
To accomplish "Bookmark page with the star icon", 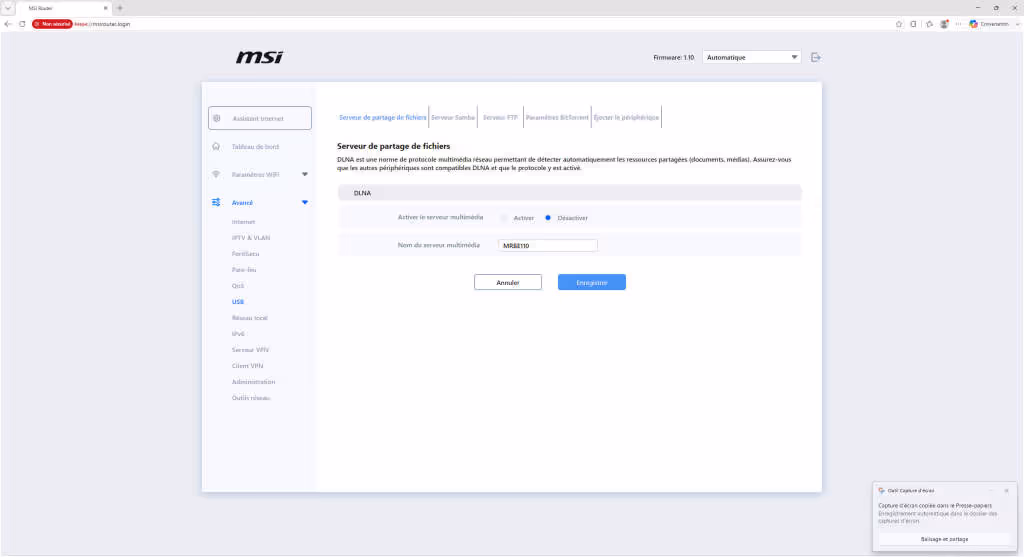I will coord(899,24).
